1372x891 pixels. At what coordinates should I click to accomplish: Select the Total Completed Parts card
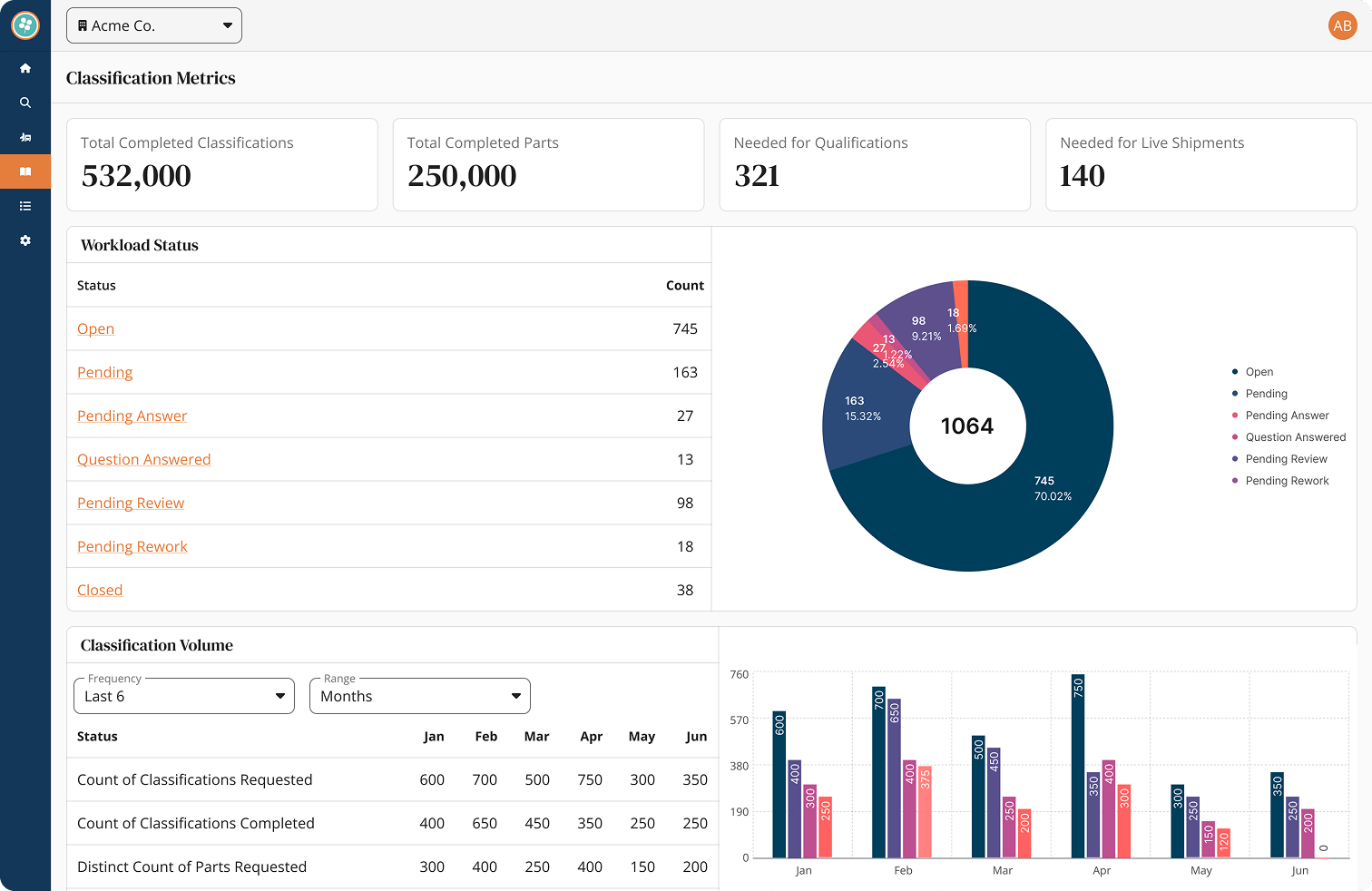click(548, 164)
